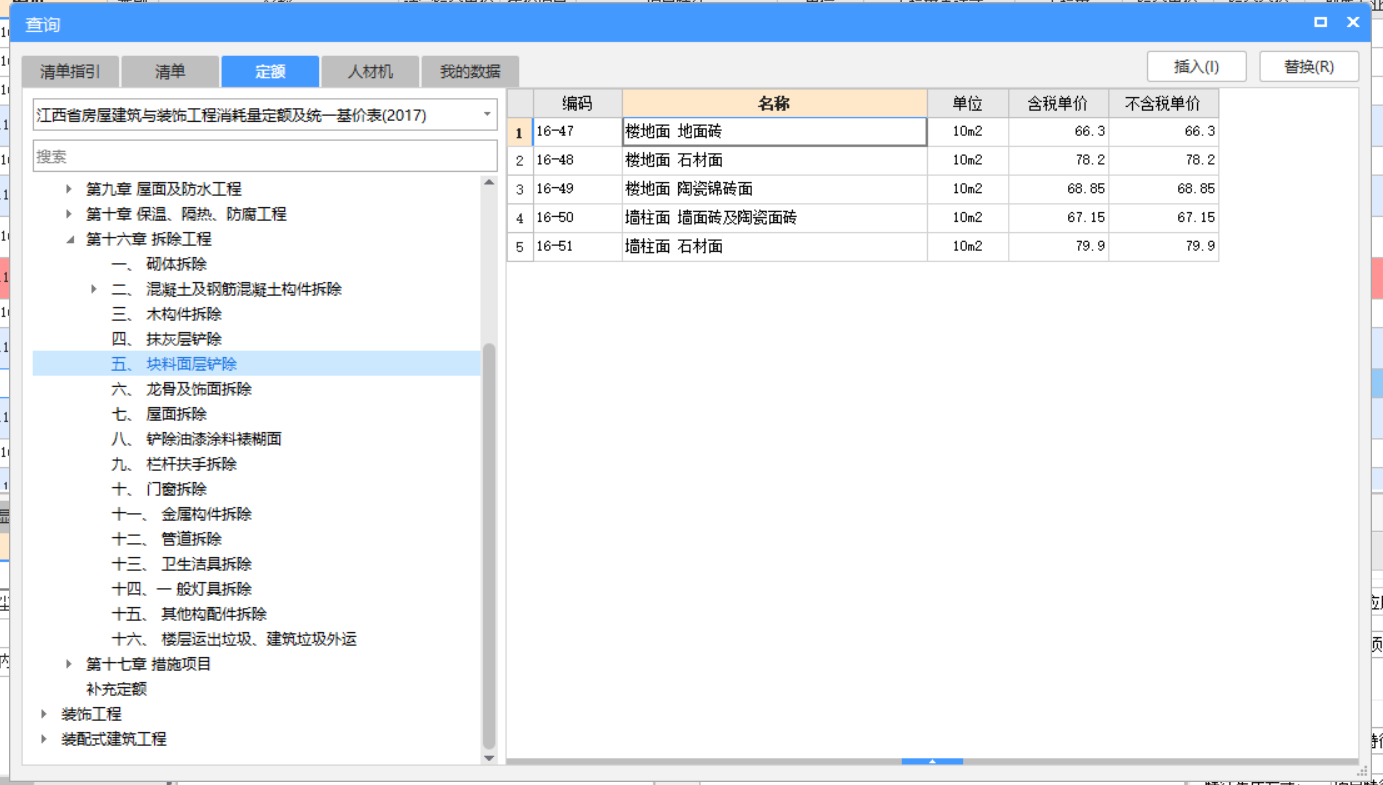
Task: Select row 16-47 楼地面 地面砖
Action: coord(774,132)
